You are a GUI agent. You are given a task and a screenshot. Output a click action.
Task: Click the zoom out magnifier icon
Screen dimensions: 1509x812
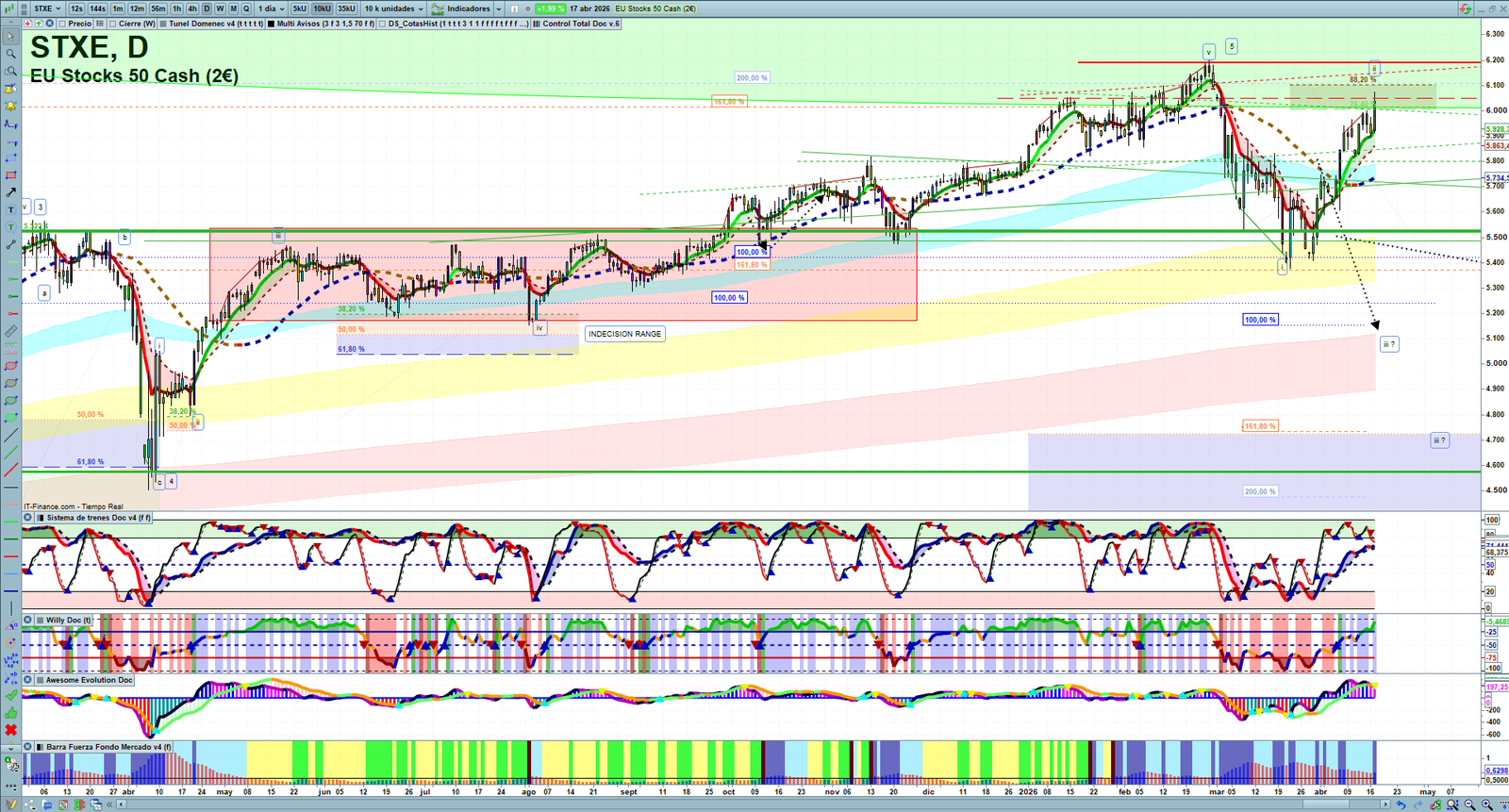(1470, 804)
